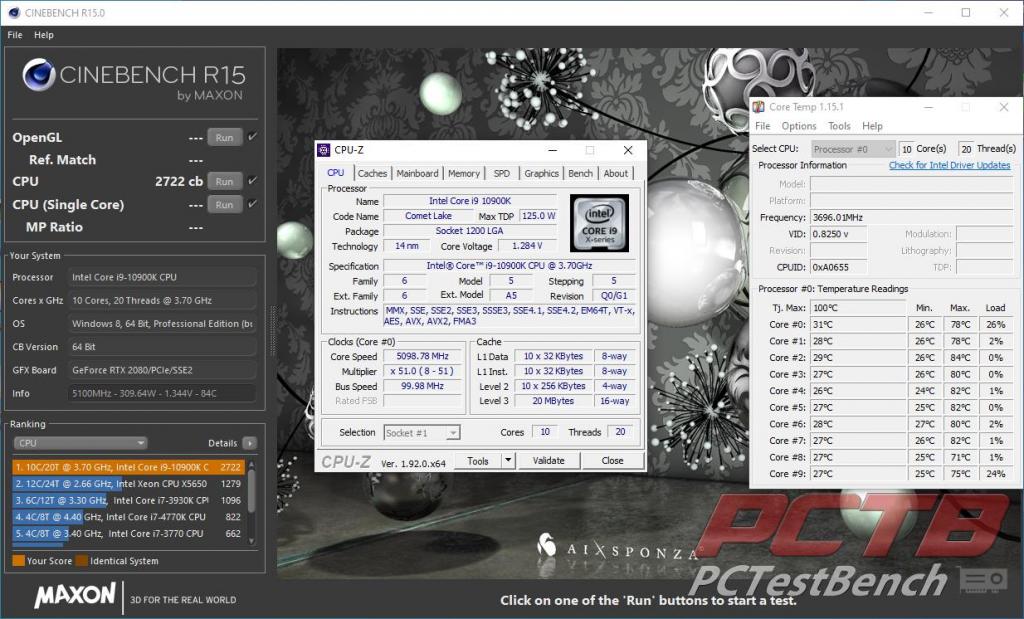Toggle the CPU Single Core checkmark
The width and height of the screenshot is (1024, 619).
click(x=252, y=204)
